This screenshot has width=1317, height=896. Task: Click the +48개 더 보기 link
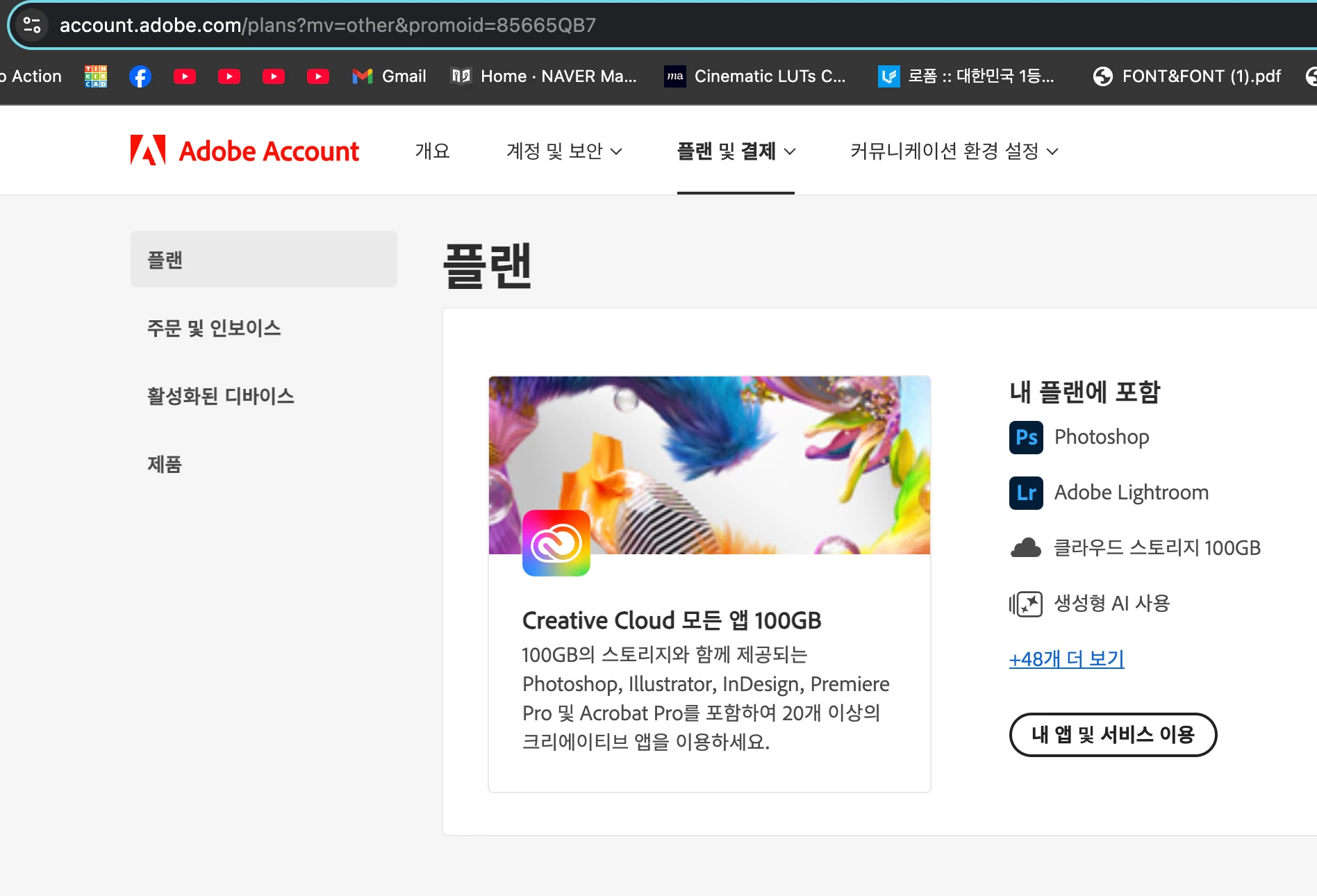coord(1067,659)
